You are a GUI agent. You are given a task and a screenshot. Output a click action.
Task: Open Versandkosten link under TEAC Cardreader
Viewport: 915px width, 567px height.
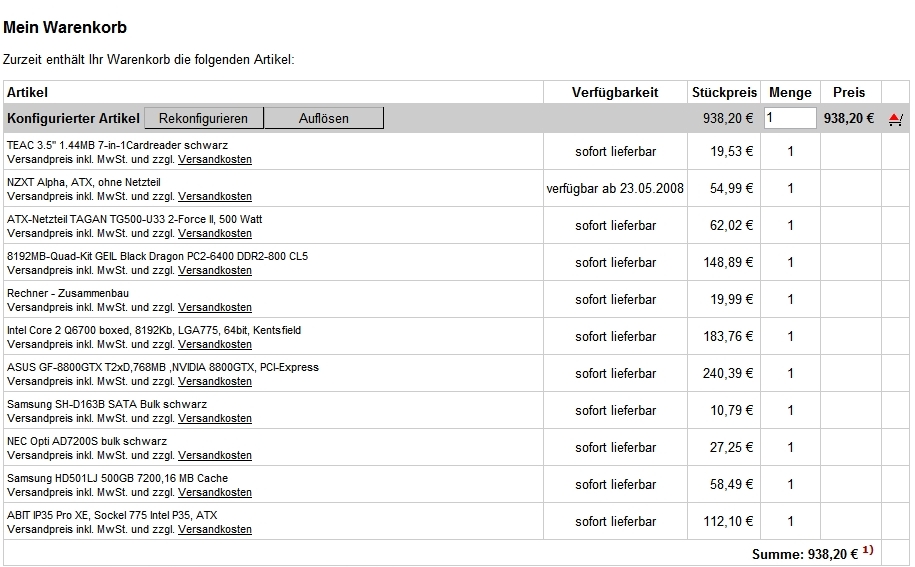[215, 159]
